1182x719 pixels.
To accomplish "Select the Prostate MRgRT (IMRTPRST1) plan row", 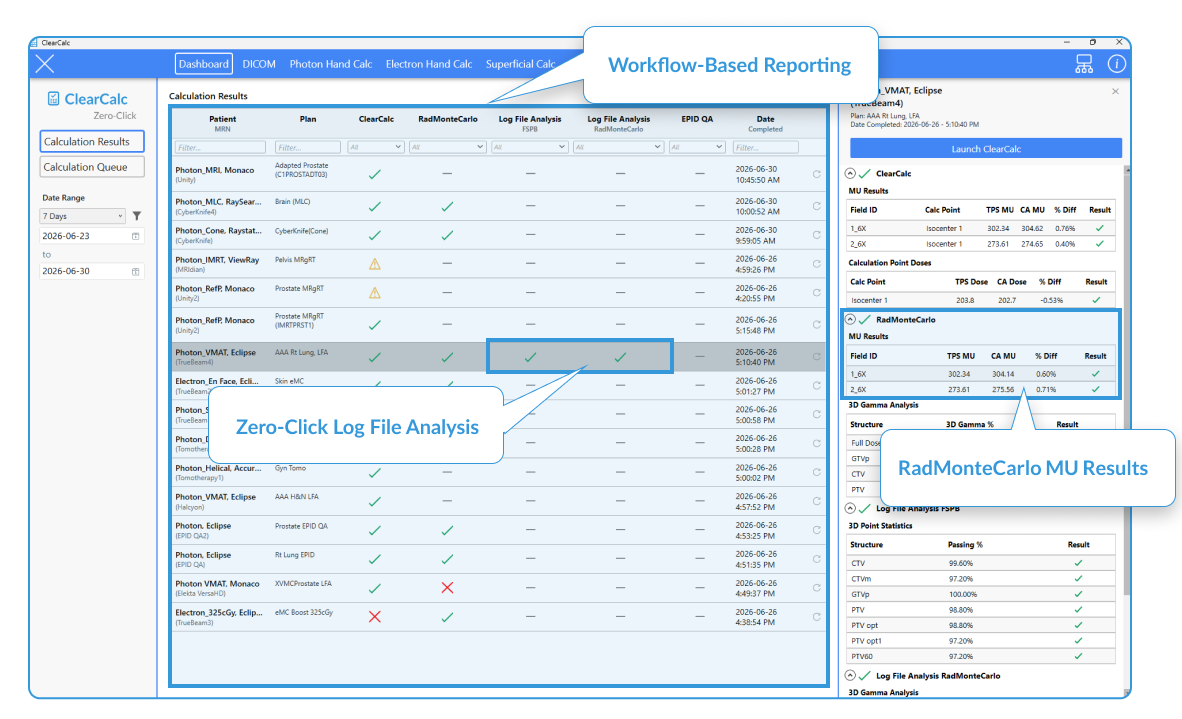I will (498, 325).
